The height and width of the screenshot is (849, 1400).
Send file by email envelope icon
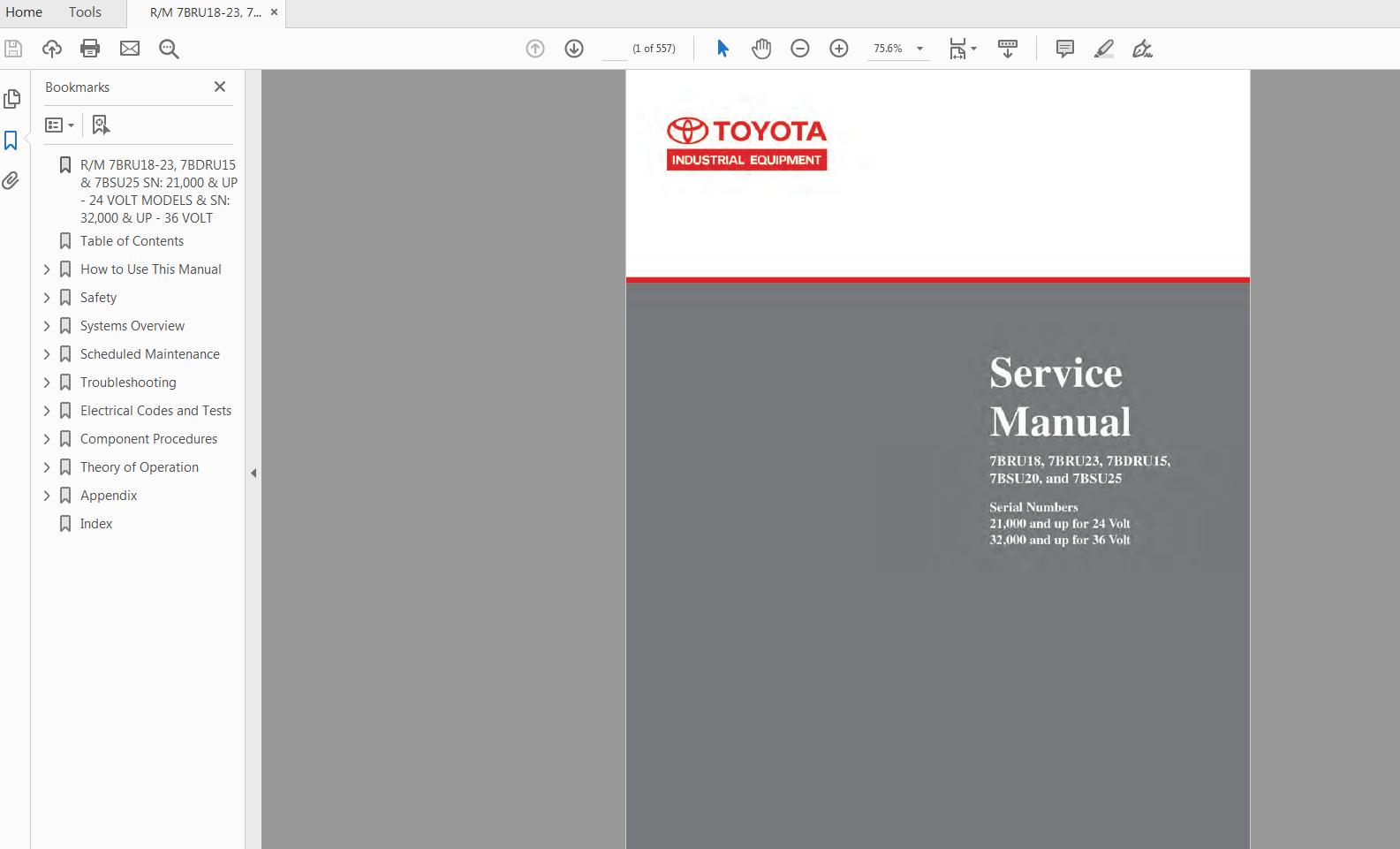pos(130,49)
